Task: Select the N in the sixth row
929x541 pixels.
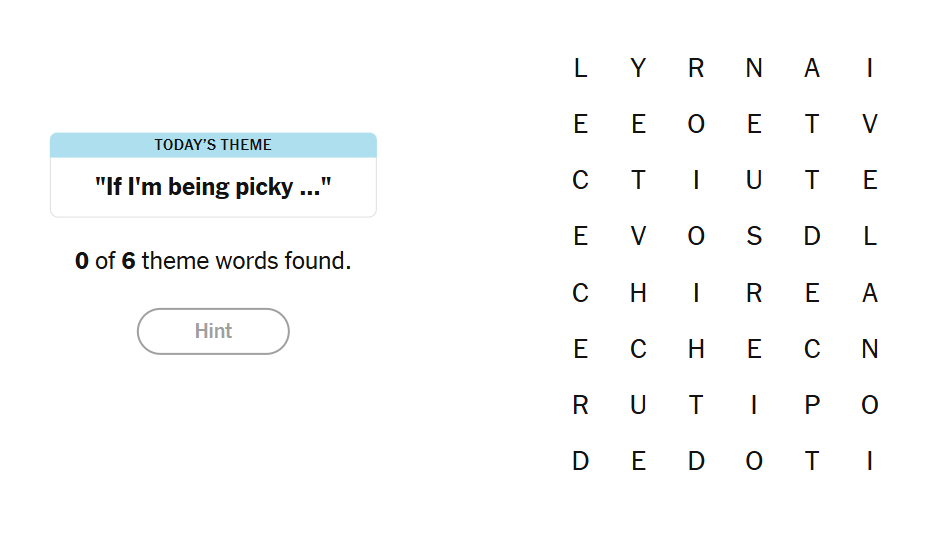Action: tap(870, 349)
